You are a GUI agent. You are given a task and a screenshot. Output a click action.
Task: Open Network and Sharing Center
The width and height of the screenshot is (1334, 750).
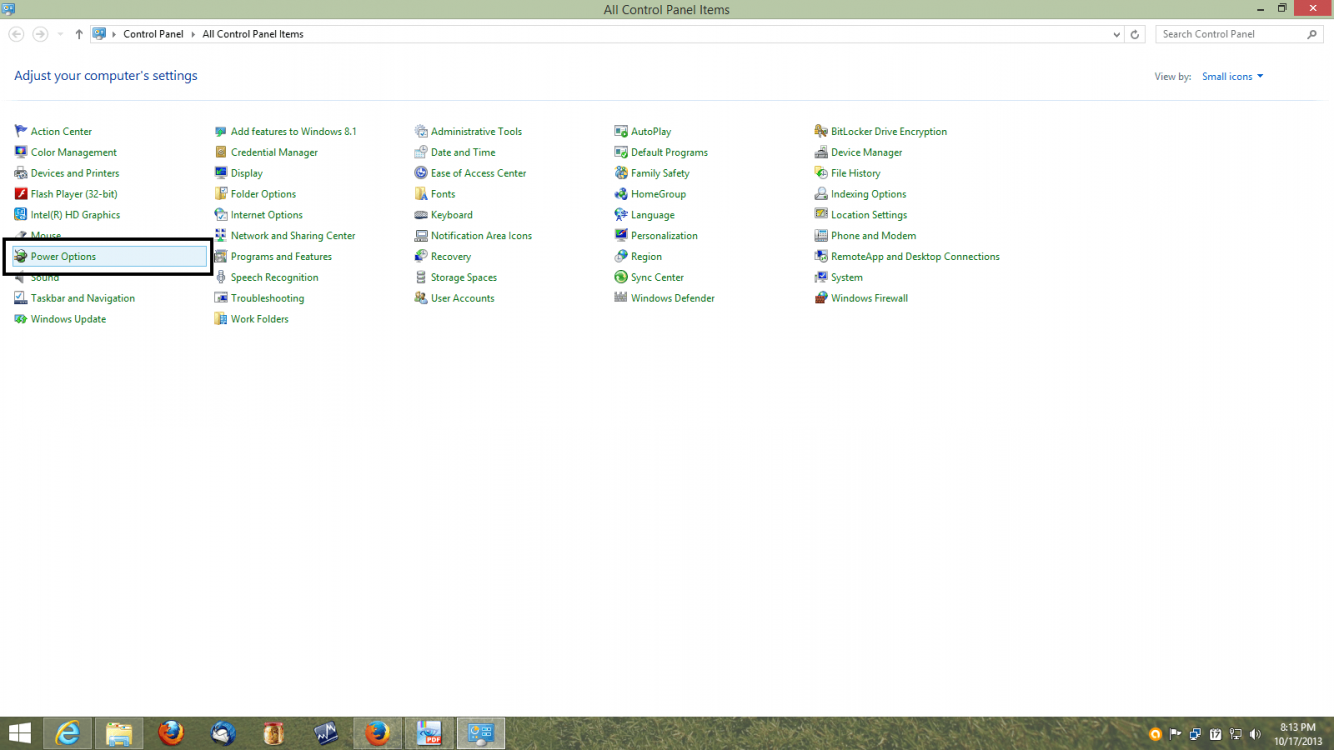click(293, 236)
